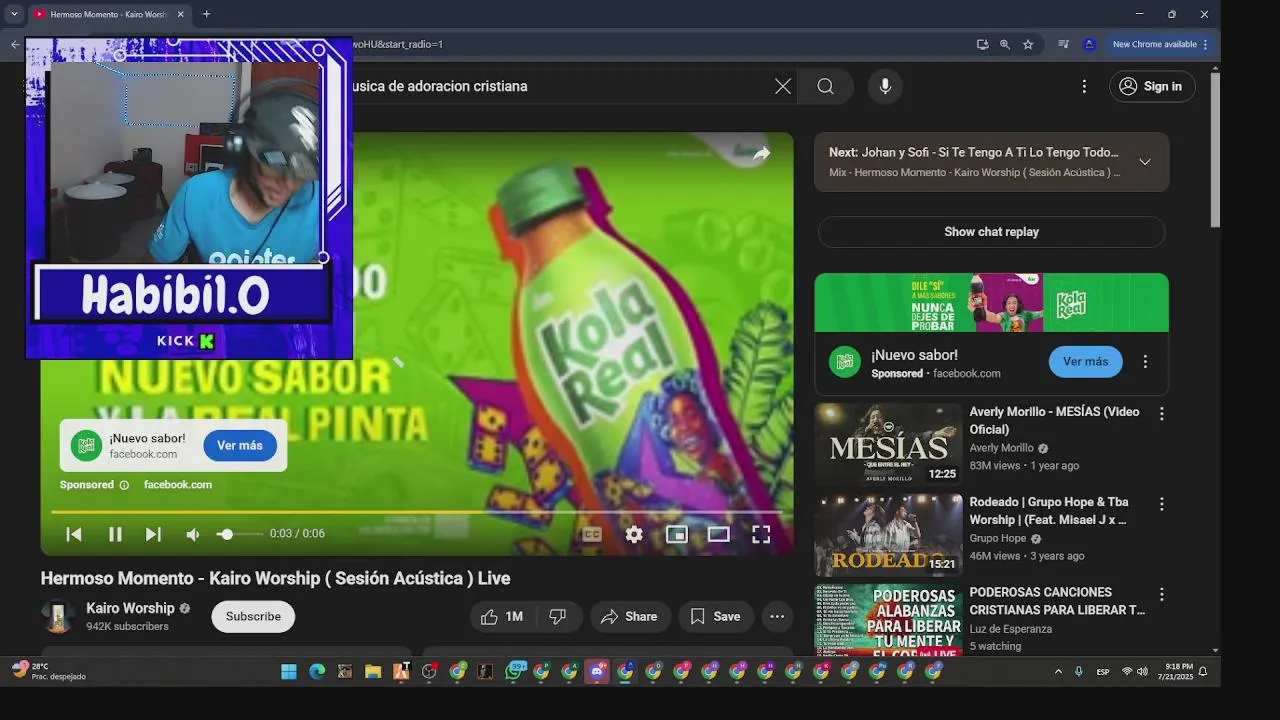
Task: Open options for the MESÍAS video
Action: (x=1162, y=413)
